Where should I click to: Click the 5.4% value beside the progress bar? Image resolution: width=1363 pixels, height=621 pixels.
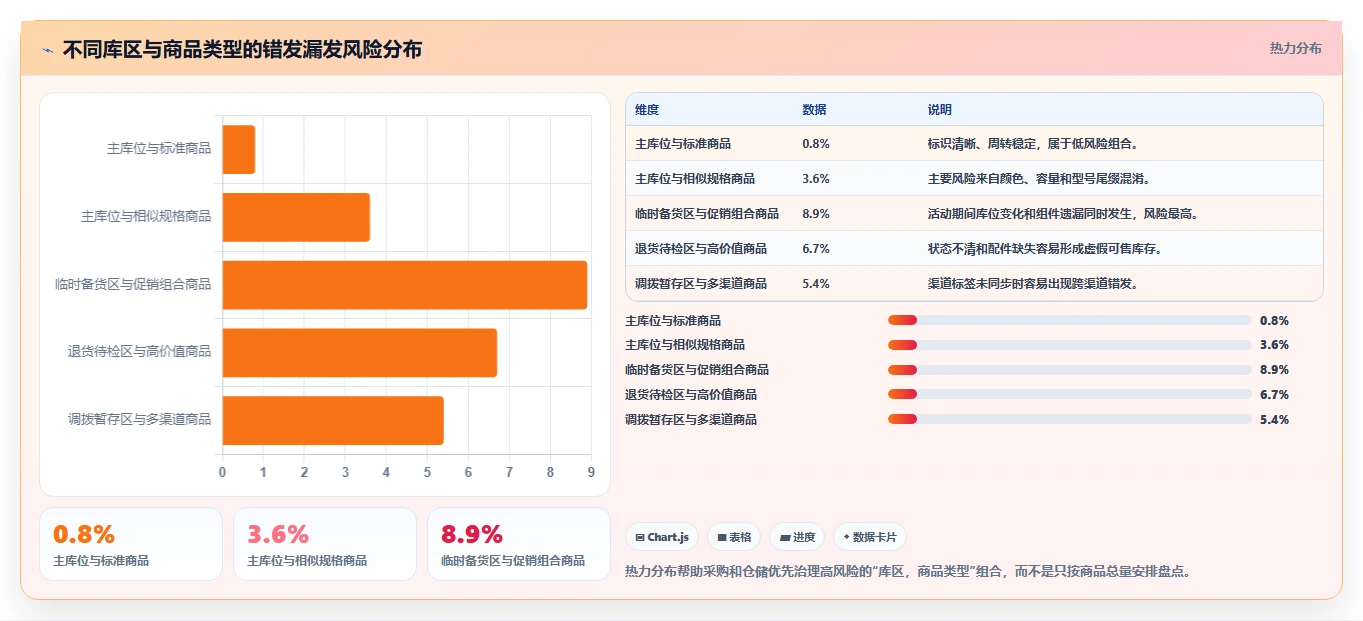(x=1274, y=420)
